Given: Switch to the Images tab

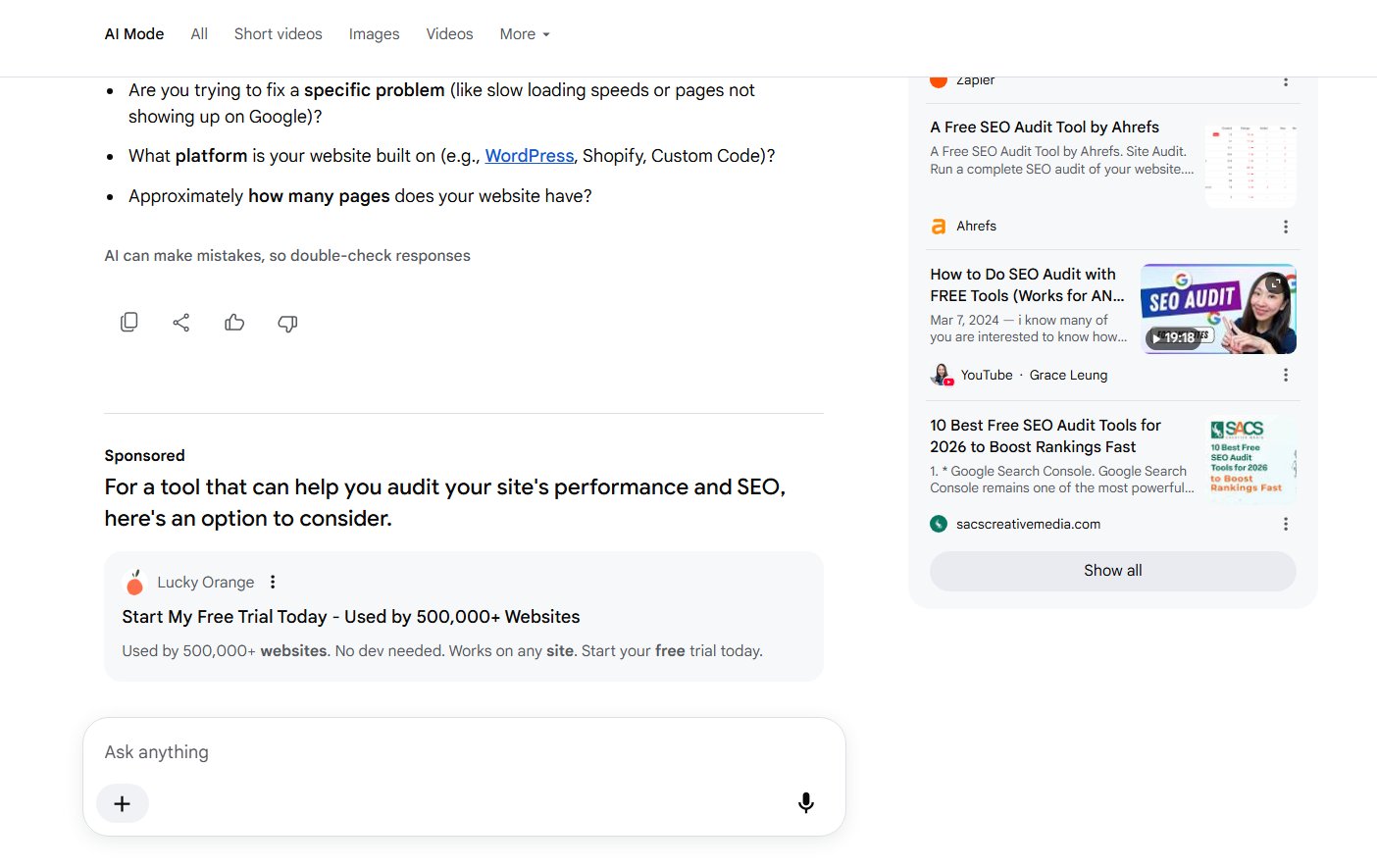Looking at the screenshot, I should (x=375, y=34).
